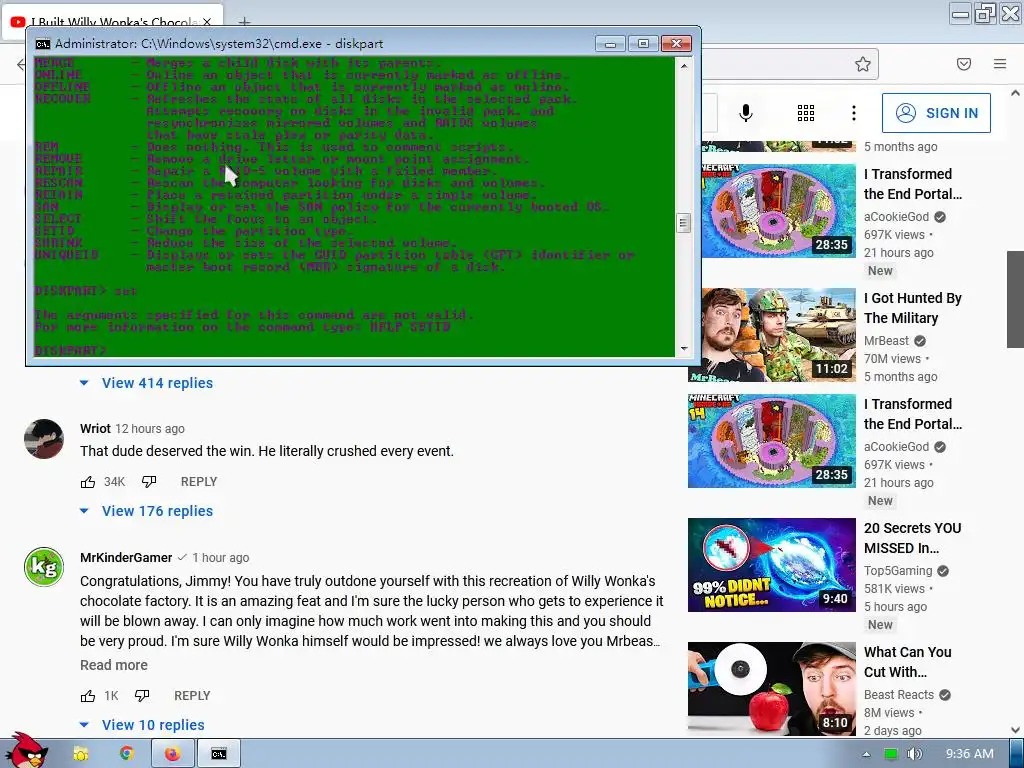1024x768 pixels.
Task: Click the cmd window scrollbar thumb
Action: (684, 223)
